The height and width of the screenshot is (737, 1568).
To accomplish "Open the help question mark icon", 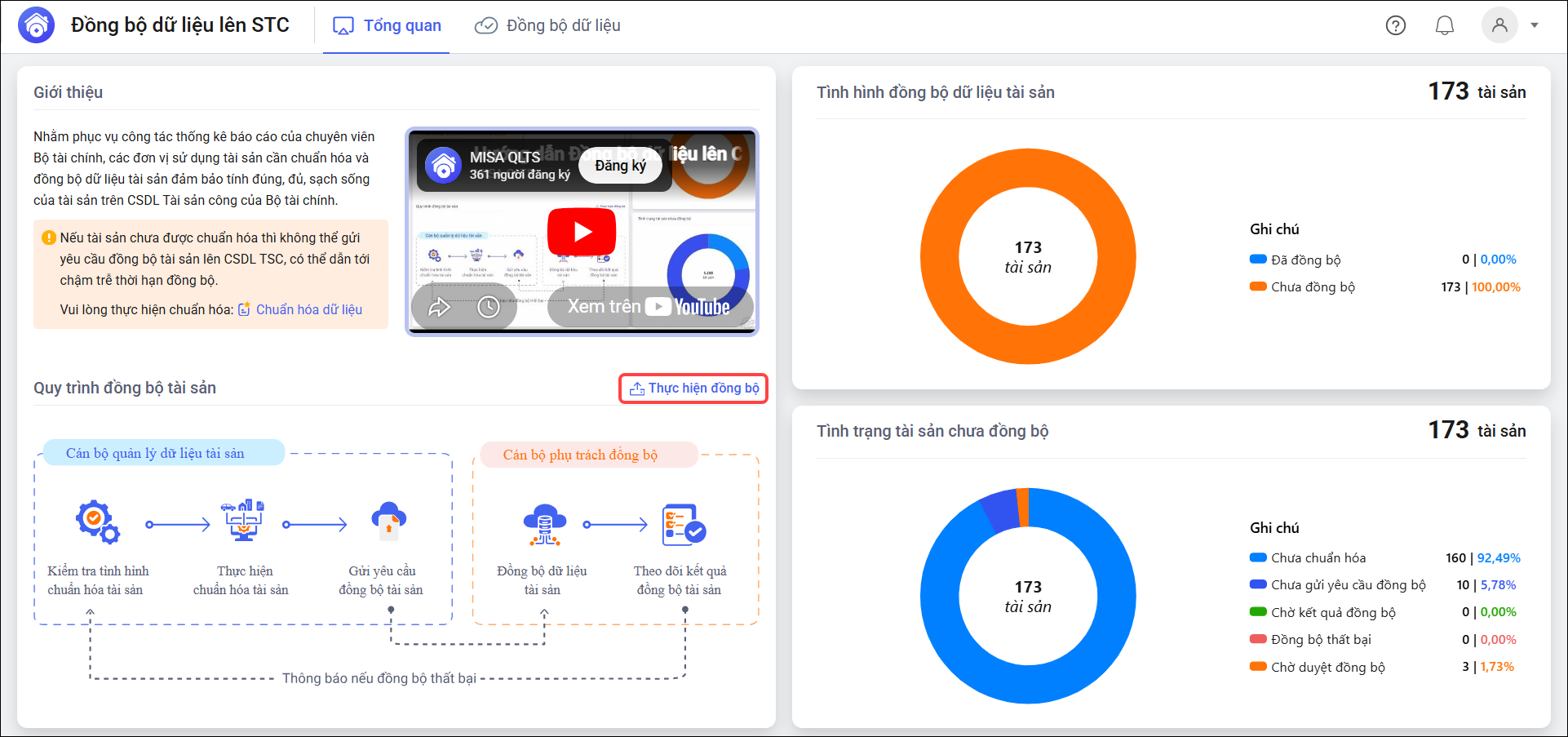I will click(1396, 25).
